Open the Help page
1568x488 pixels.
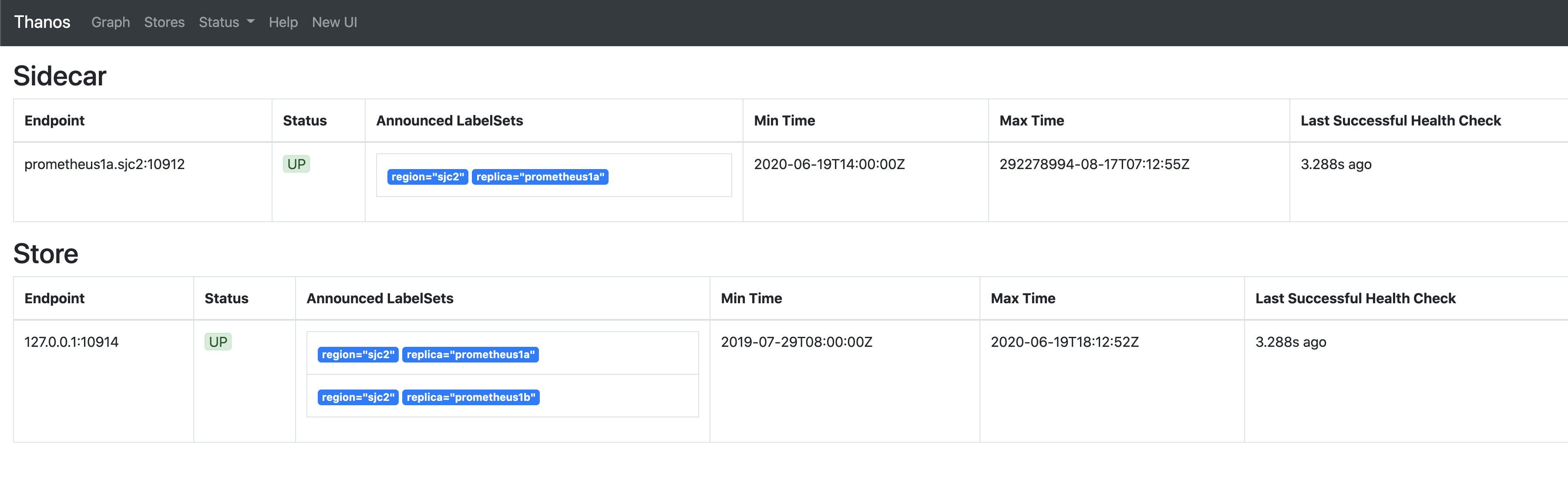[x=283, y=23]
